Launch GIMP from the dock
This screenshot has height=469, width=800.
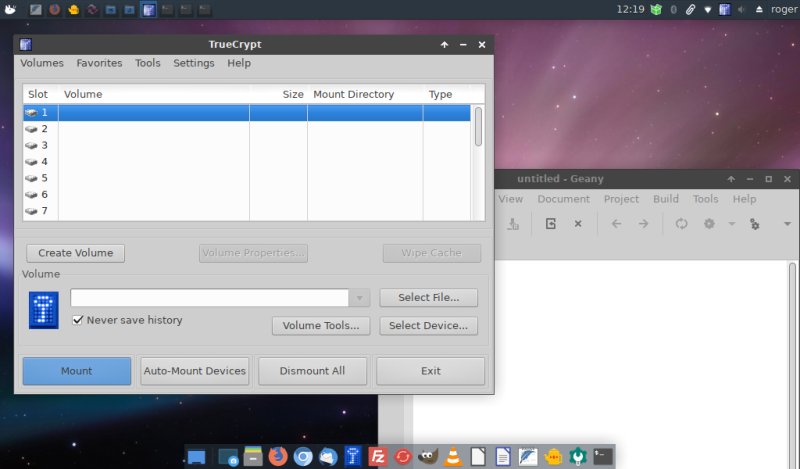click(428, 456)
